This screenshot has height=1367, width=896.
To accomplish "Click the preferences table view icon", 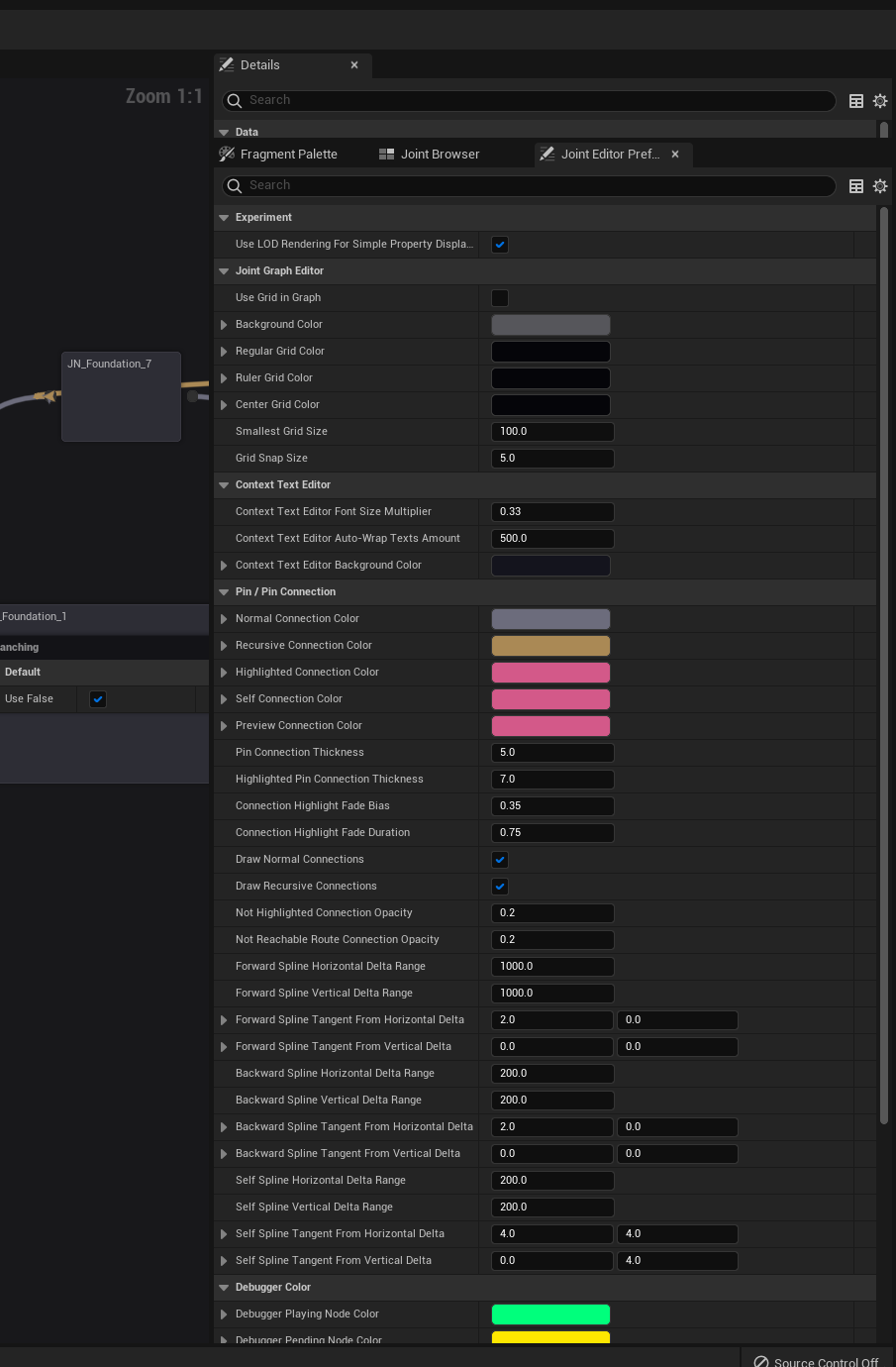I will [856, 186].
